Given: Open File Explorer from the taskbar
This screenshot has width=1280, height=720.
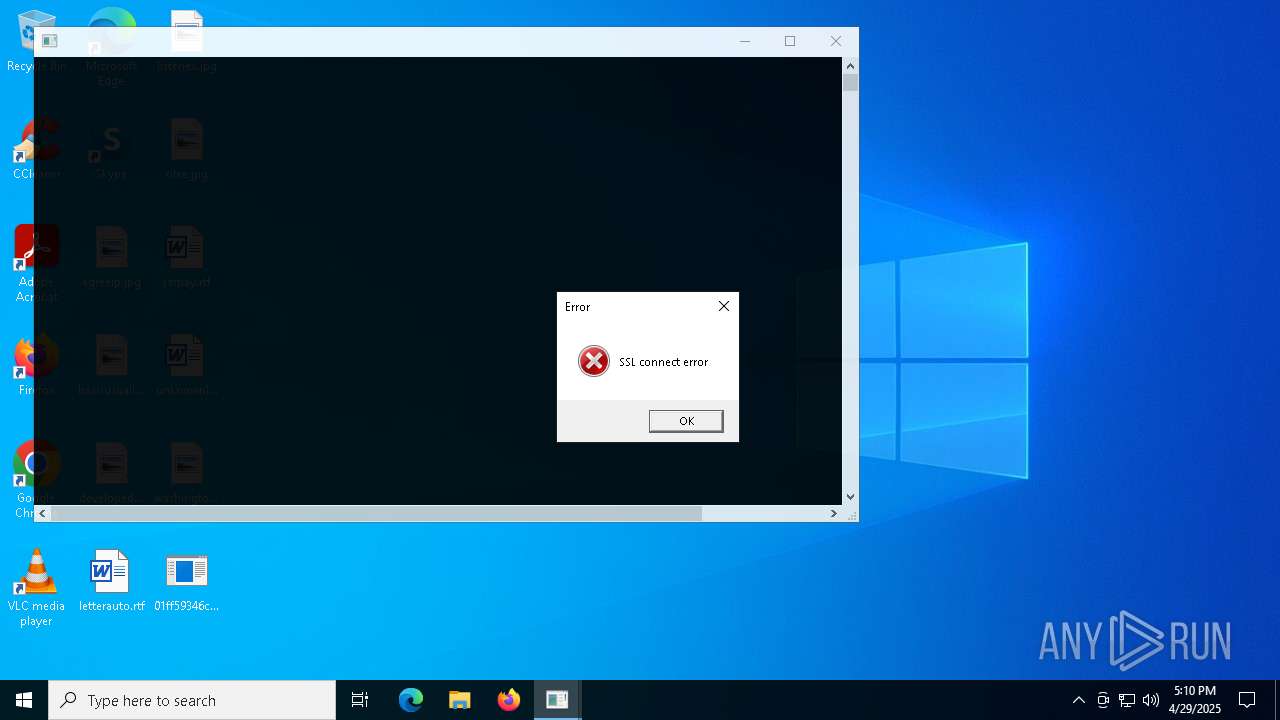Looking at the screenshot, I should pos(460,700).
